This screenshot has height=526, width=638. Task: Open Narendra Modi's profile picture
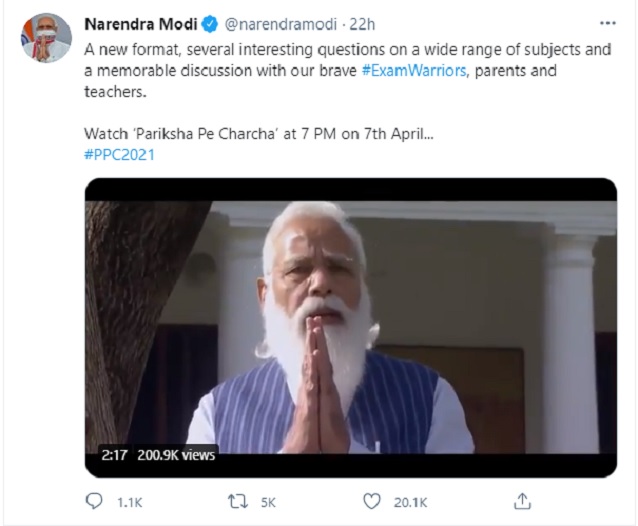[46, 38]
